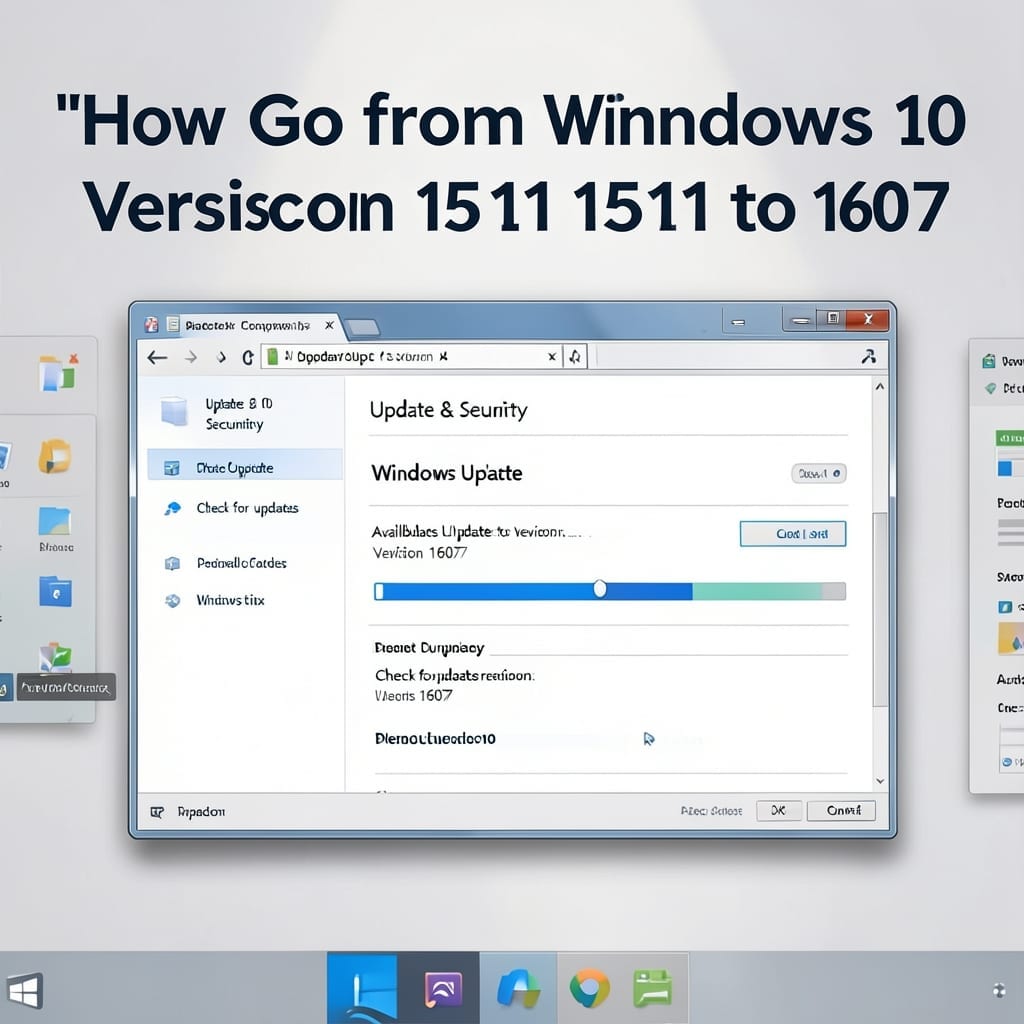Screen dimensions: 1024x1024
Task: Click the link text left of OK
Action: (x=711, y=811)
